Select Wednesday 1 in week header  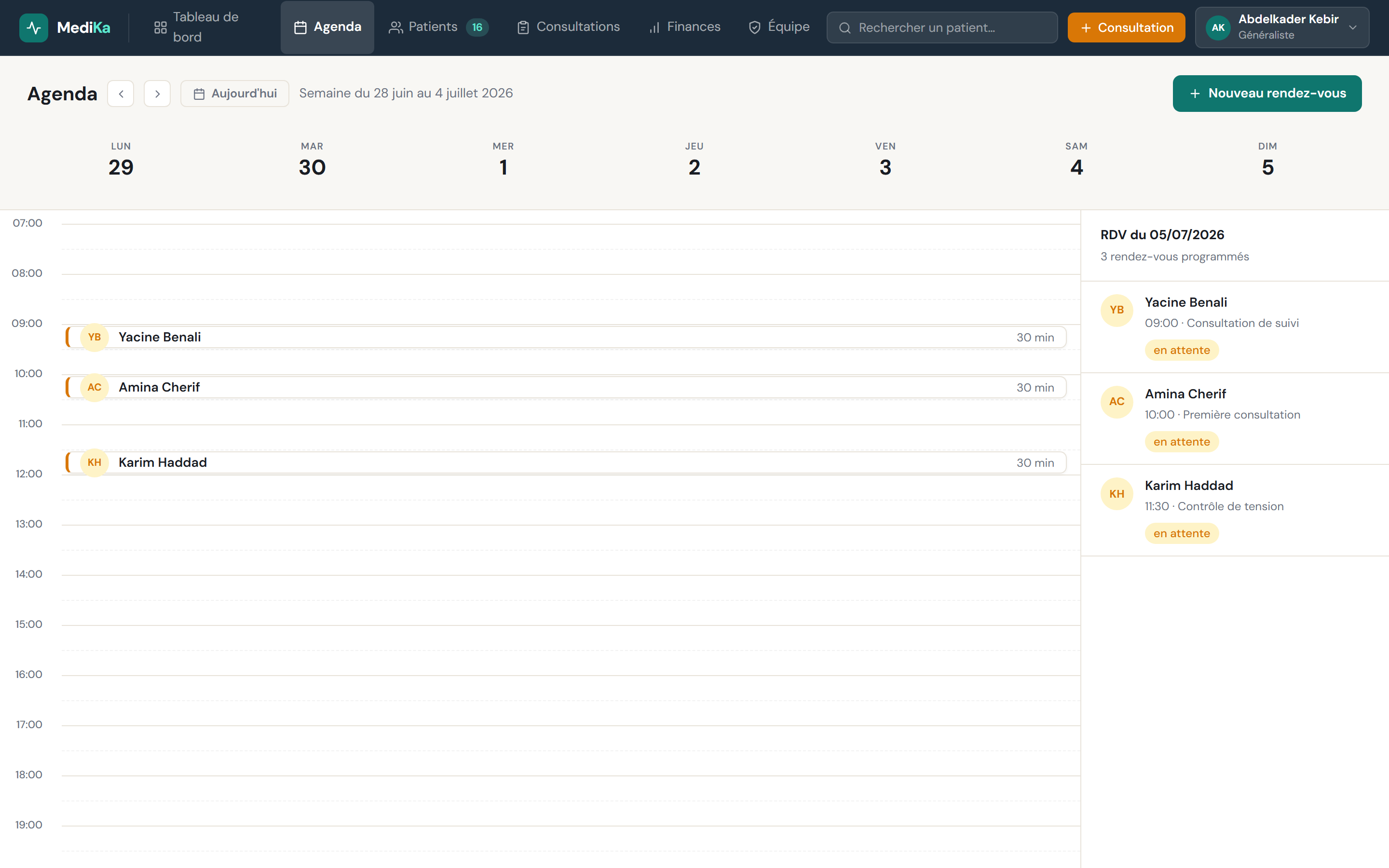[503, 160]
